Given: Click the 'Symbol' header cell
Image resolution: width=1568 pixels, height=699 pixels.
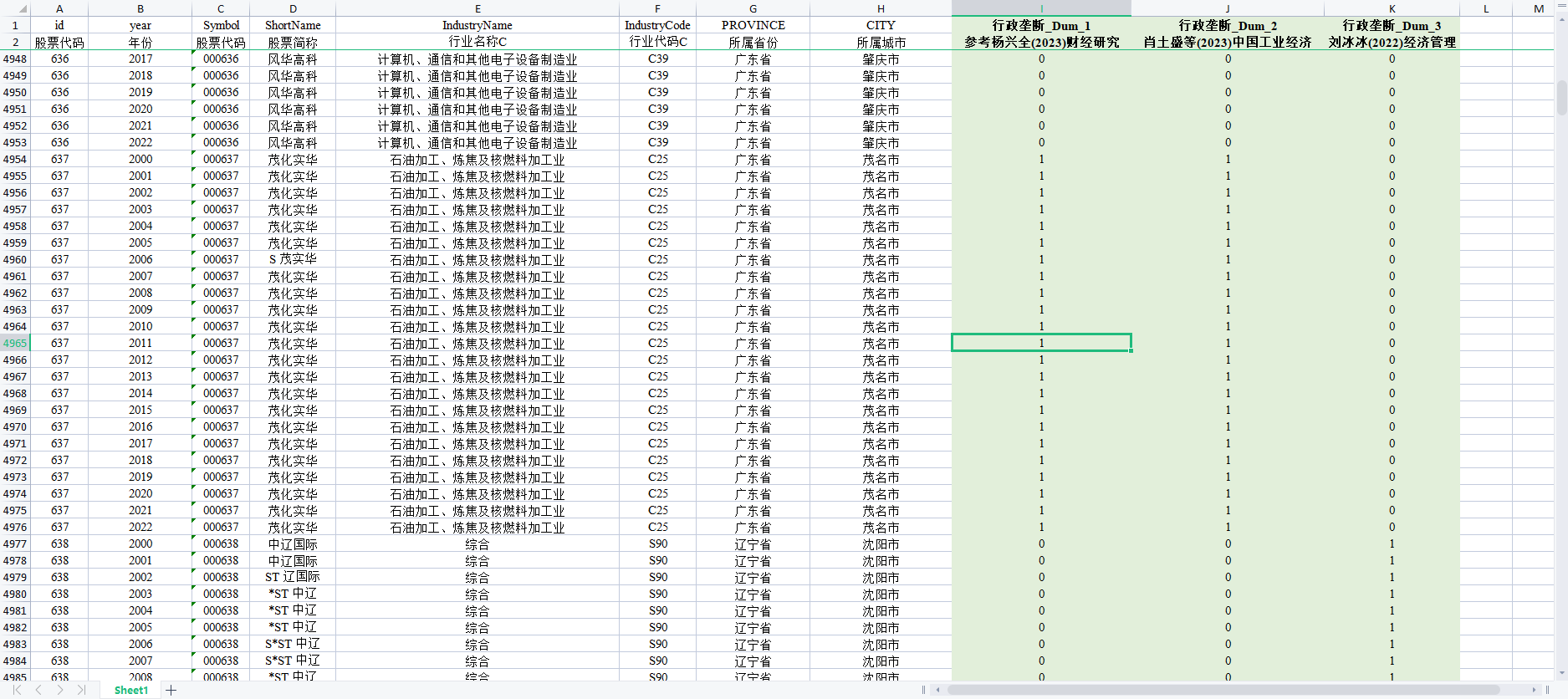Looking at the screenshot, I should pyautogui.click(x=221, y=25).
